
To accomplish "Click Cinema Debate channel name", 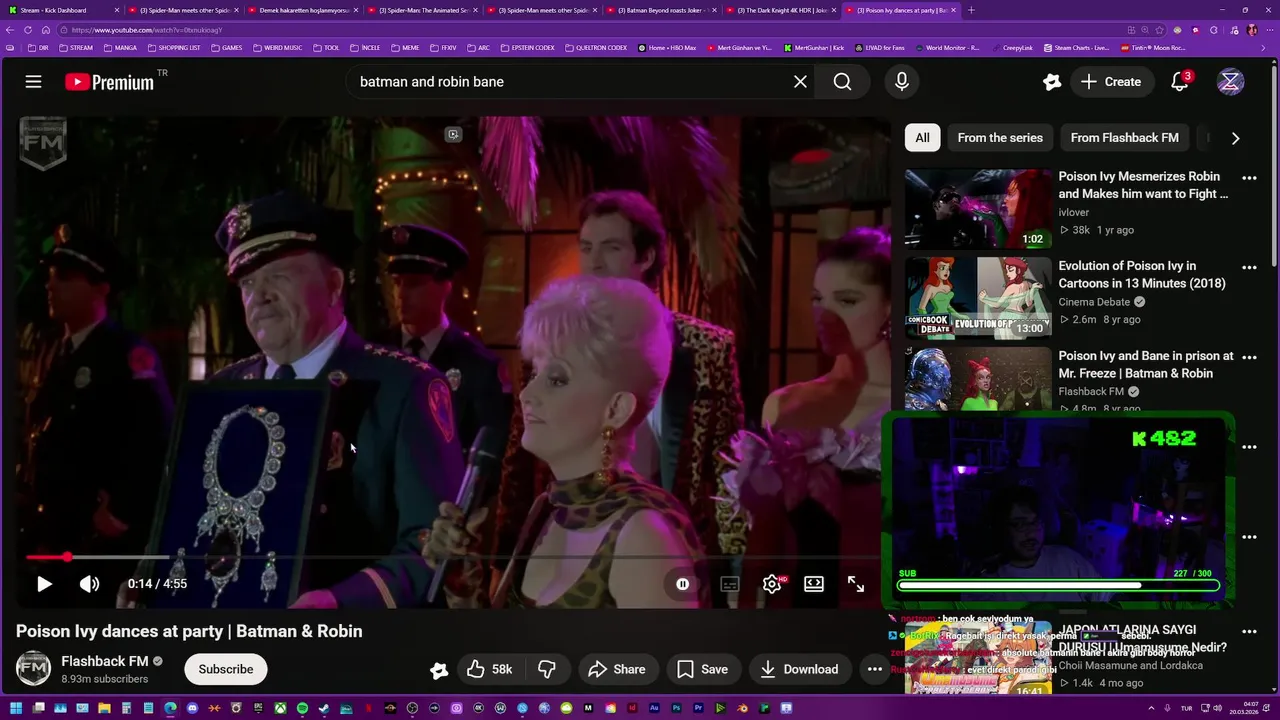I will click(x=1094, y=302).
